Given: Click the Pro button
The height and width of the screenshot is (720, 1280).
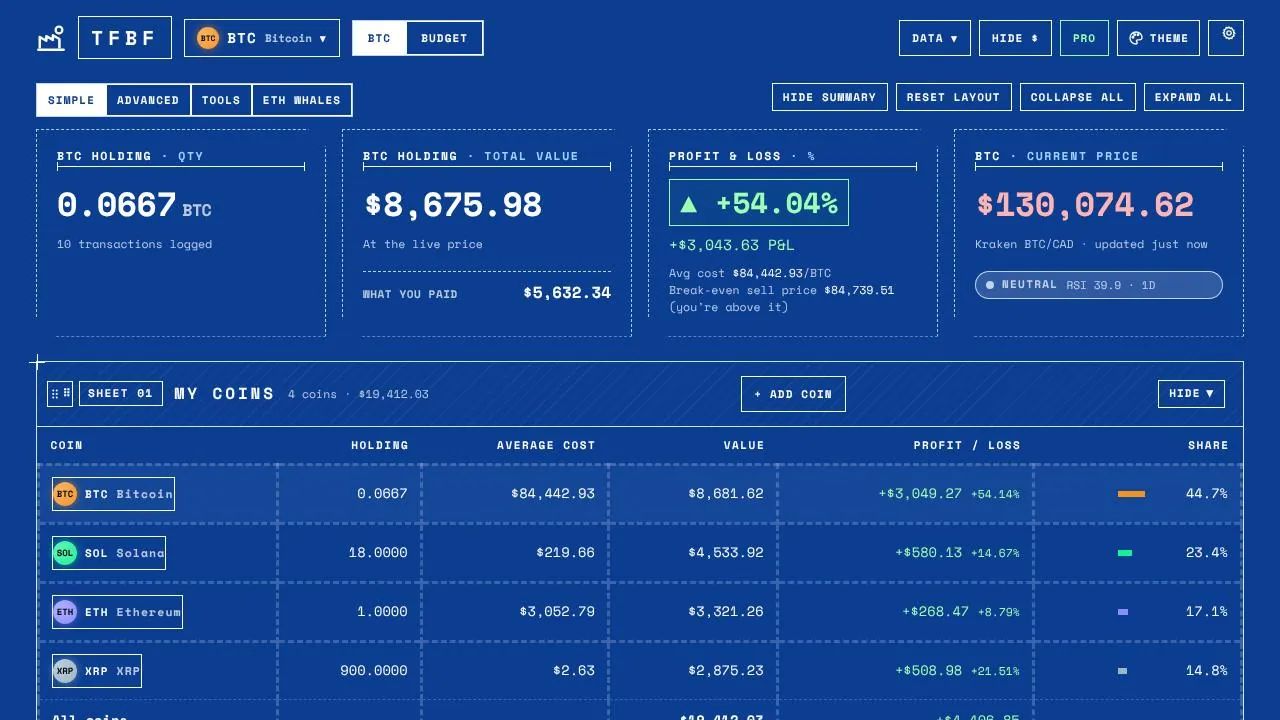Looking at the screenshot, I should [1084, 38].
